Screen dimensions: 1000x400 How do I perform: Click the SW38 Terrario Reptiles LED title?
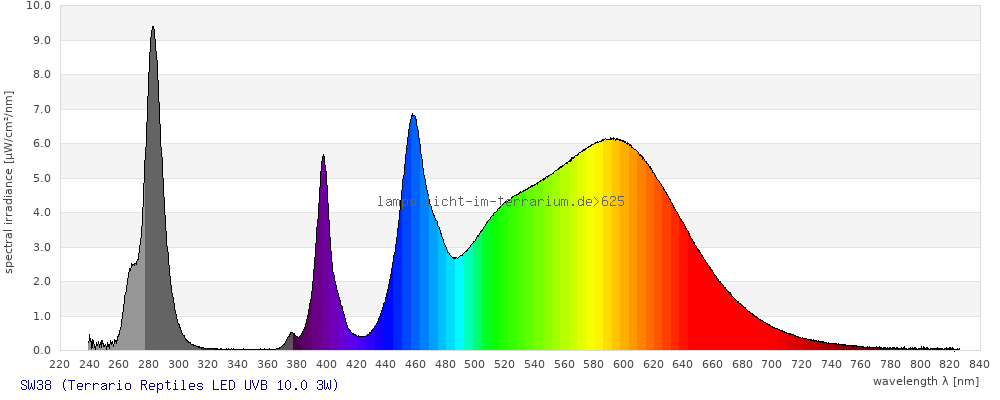point(179,386)
